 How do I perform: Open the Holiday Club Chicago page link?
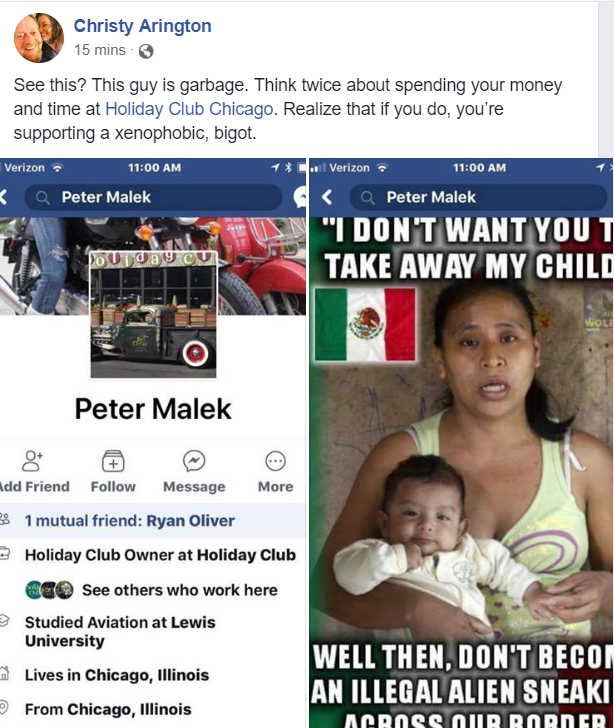tap(189, 109)
